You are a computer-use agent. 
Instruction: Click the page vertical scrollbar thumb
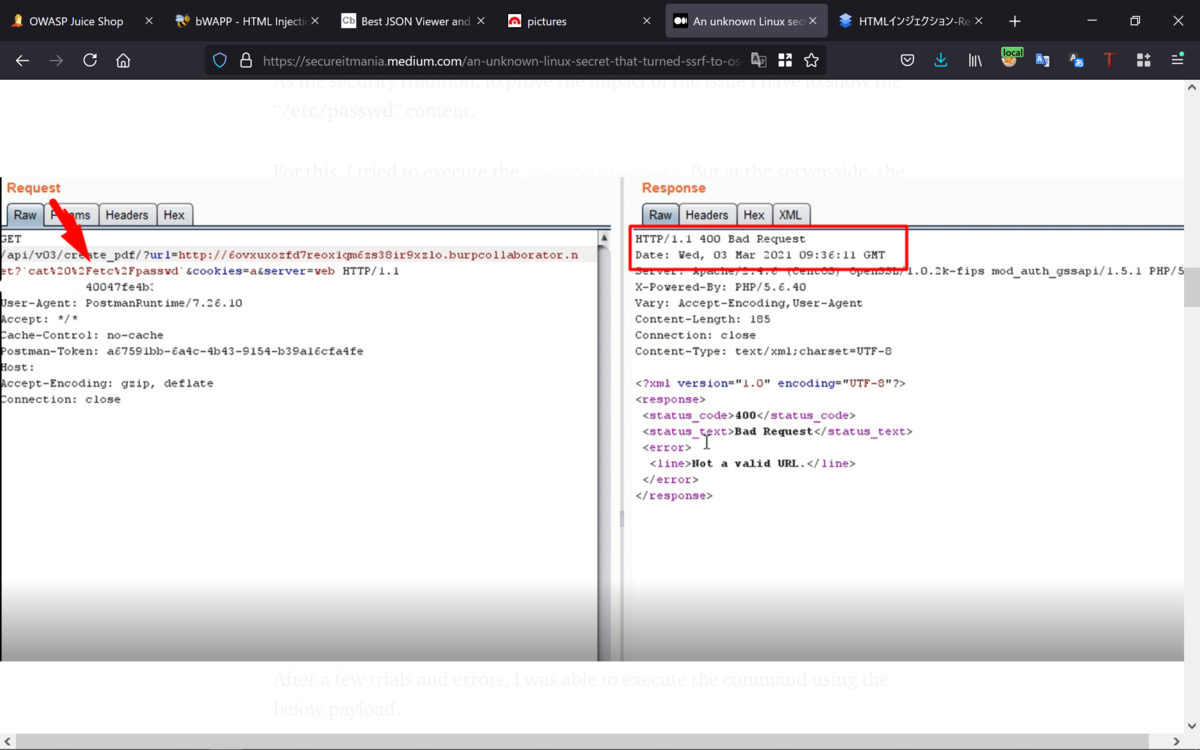1192,288
